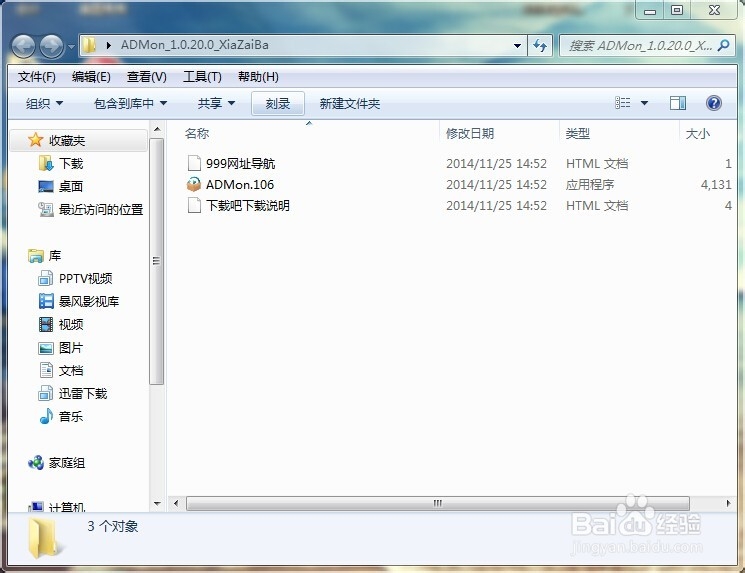Image resolution: width=745 pixels, height=573 pixels.
Task: Open the 编辑(E) menu
Action: 91,76
